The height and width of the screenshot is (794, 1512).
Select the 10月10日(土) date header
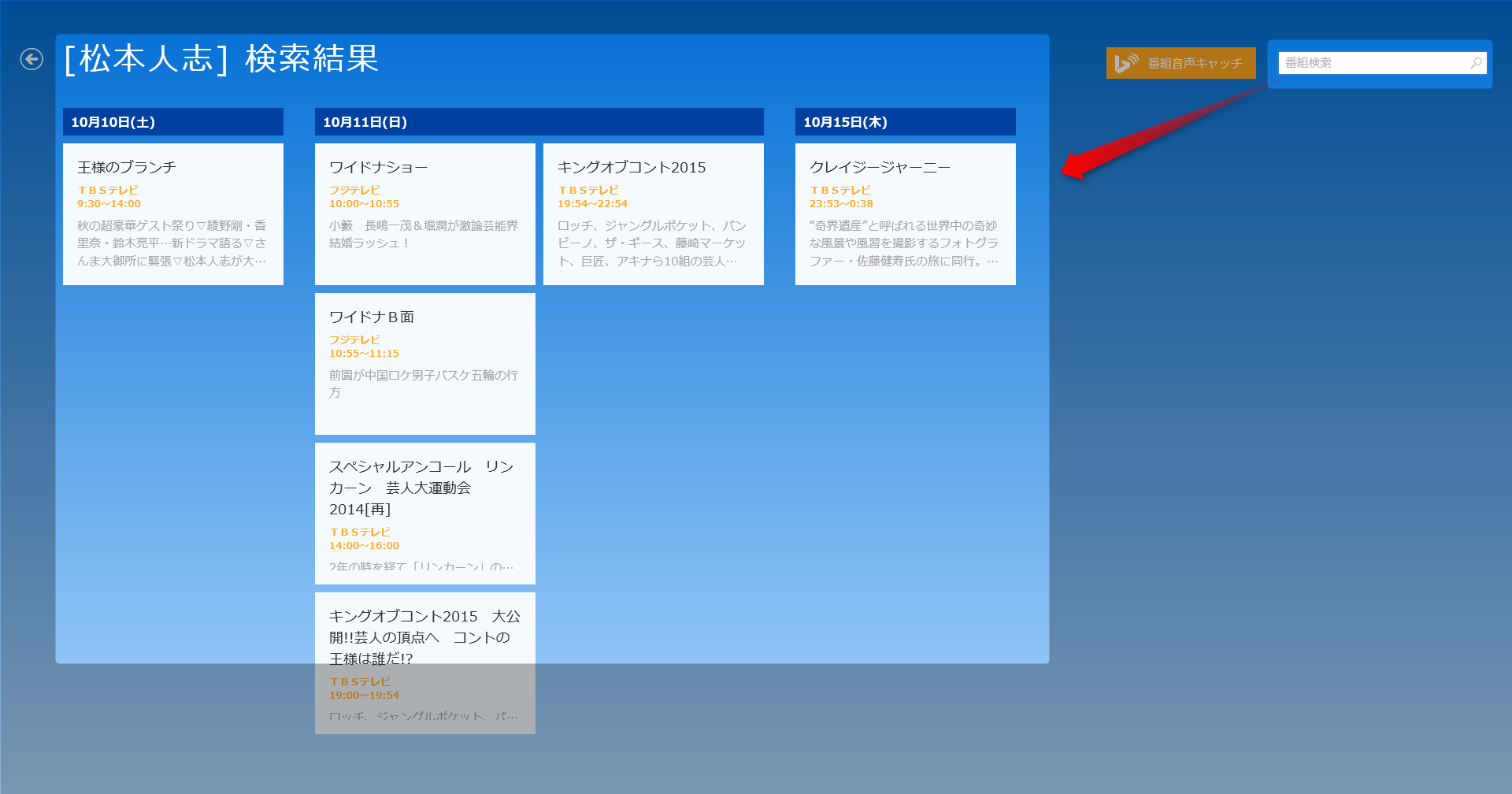pyautogui.click(x=173, y=122)
